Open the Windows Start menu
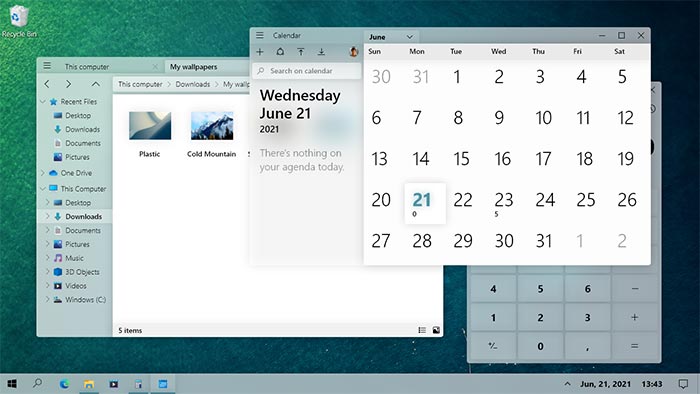 12,384
